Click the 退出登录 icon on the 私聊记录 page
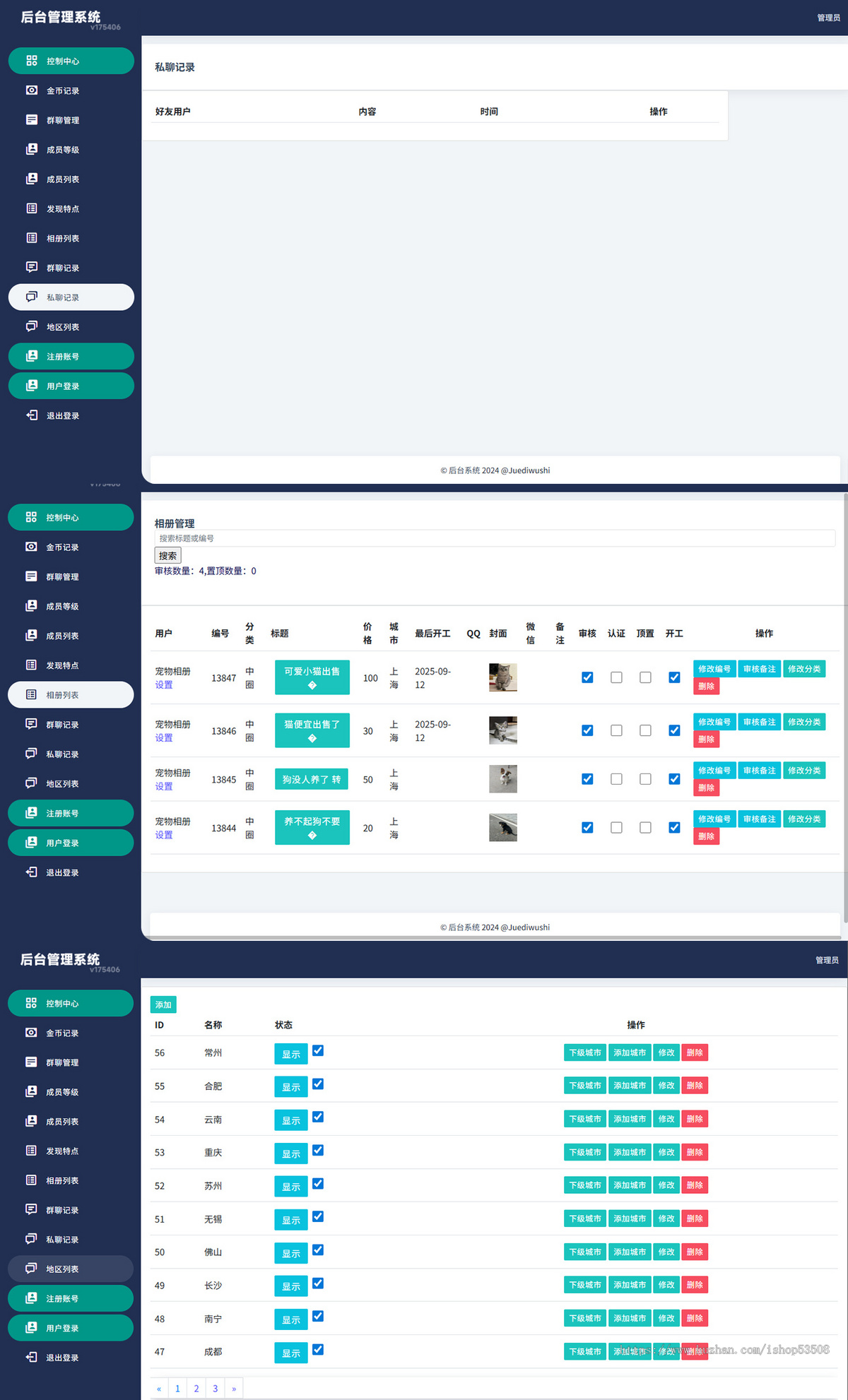Viewport: 848px width, 1400px height. pos(32,415)
